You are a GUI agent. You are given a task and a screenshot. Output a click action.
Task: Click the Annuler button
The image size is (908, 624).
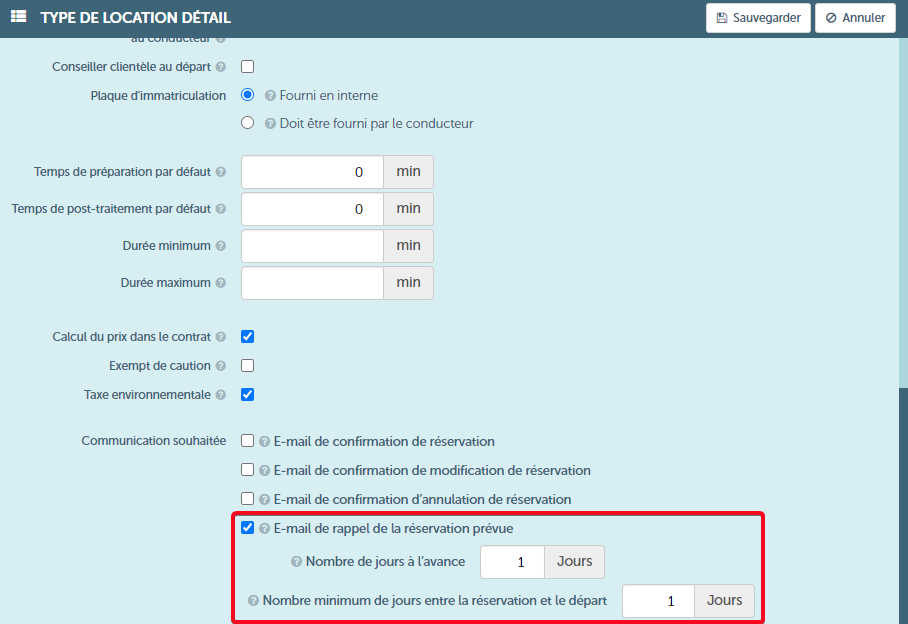[x=855, y=17]
